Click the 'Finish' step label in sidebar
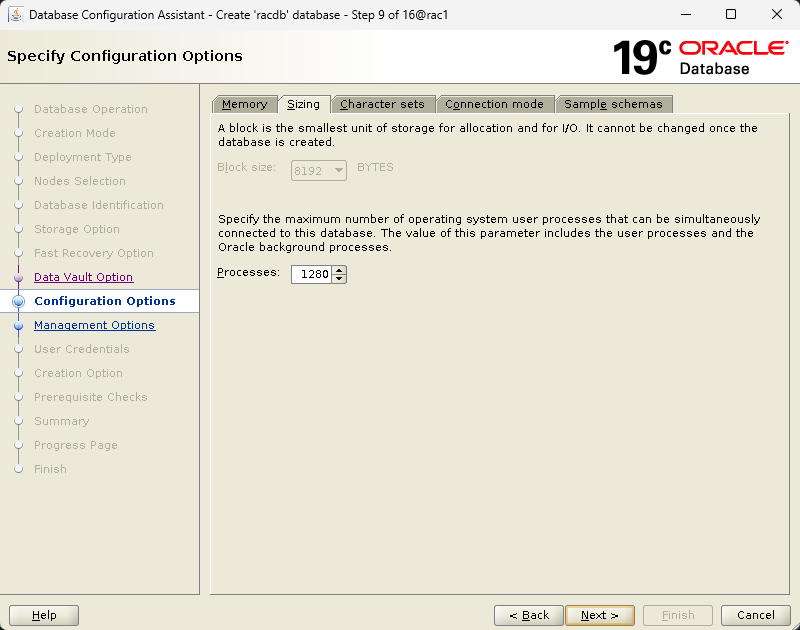The height and width of the screenshot is (630, 800). [51, 469]
